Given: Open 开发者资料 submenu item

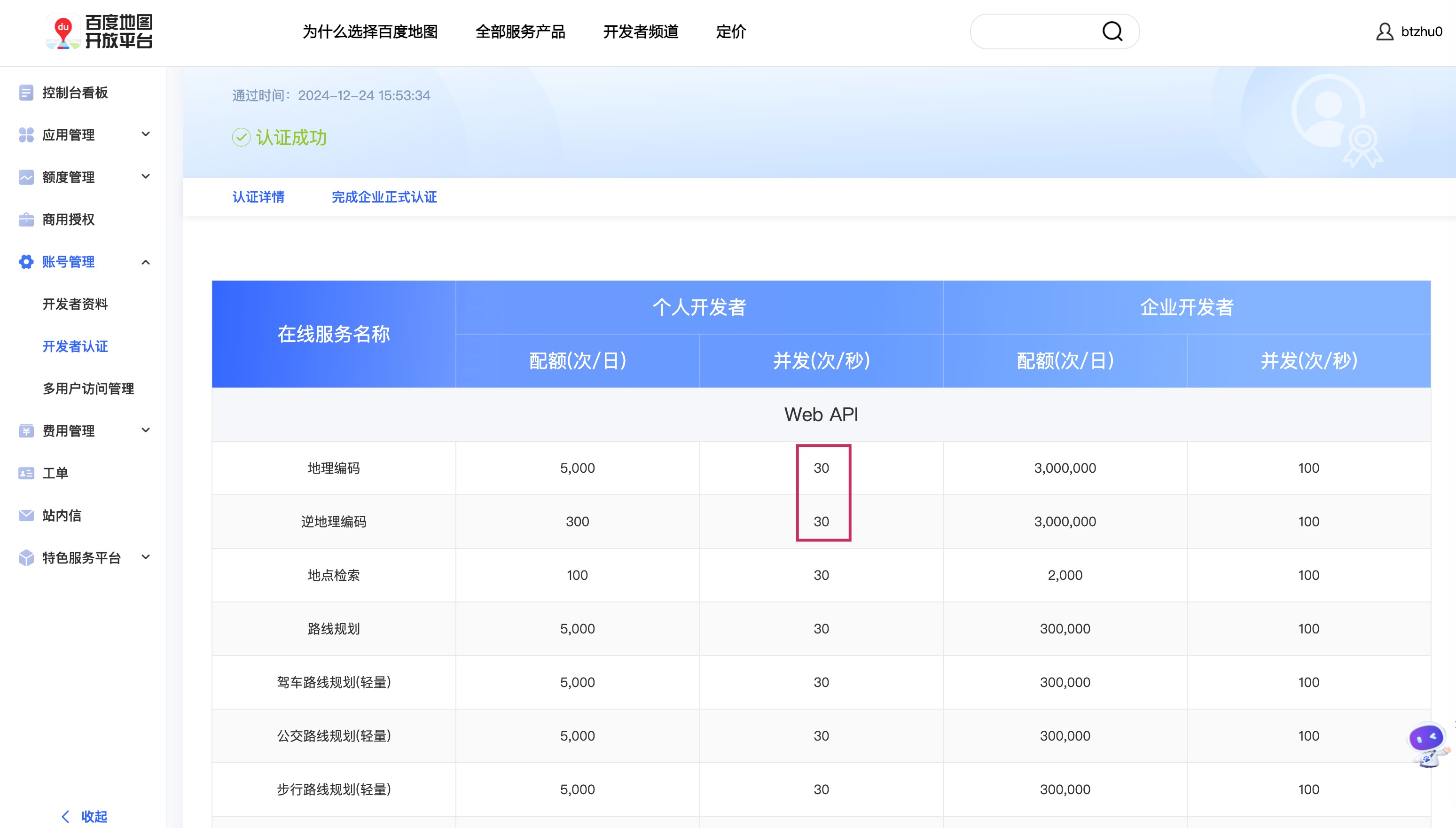Looking at the screenshot, I should click(75, 304).
